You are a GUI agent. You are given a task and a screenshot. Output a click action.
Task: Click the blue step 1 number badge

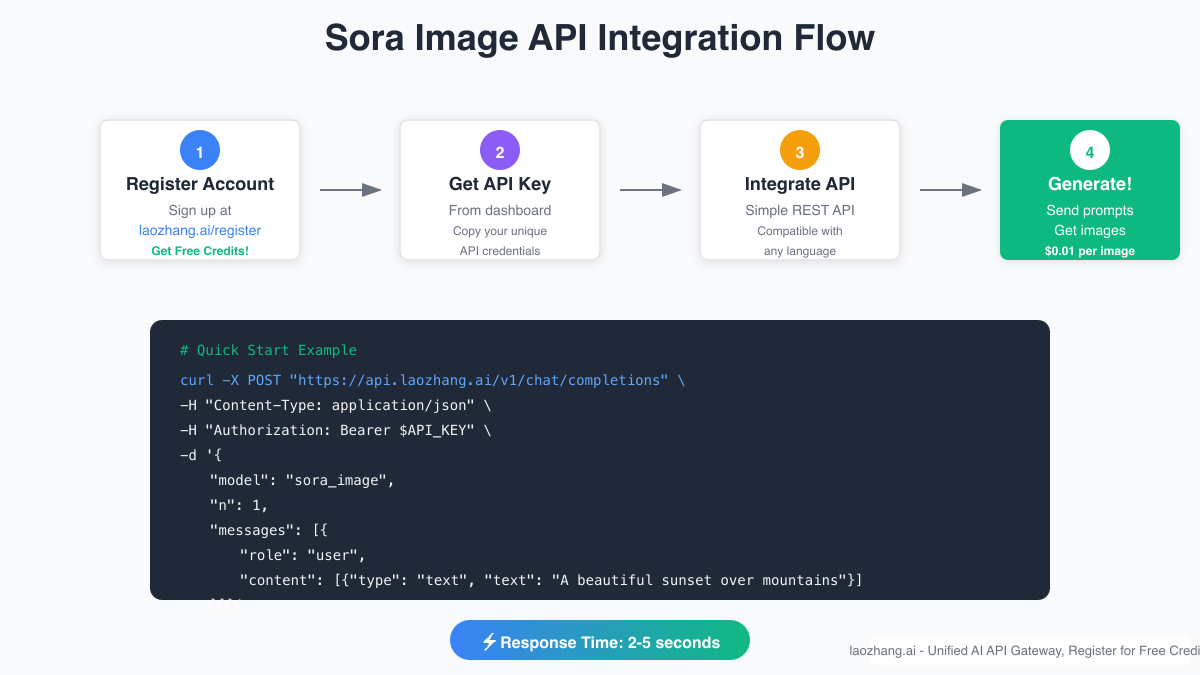pos(200,150)
